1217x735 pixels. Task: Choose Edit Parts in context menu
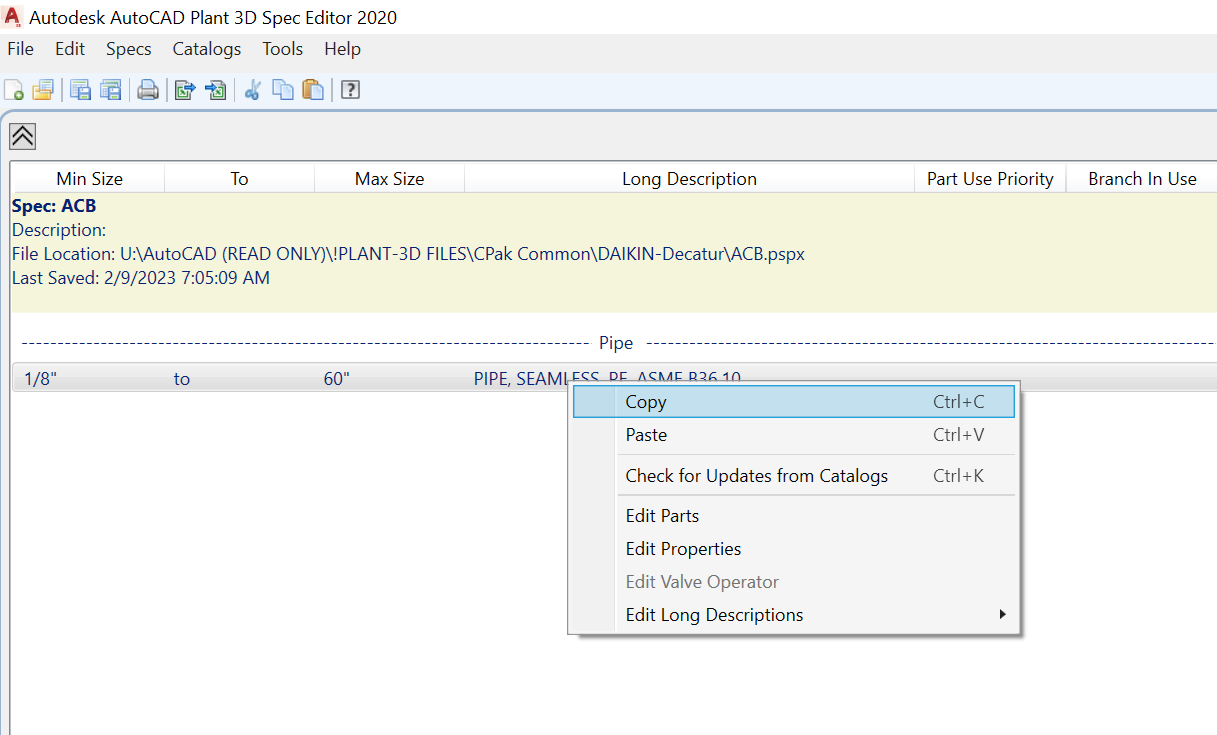pyautogui.click(x=794, y=516)
